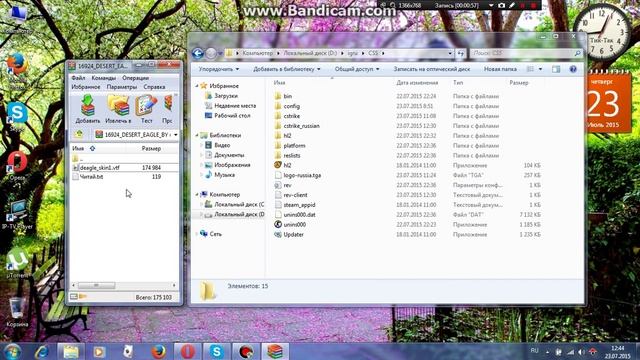Select the Updater application file
Viewport: 640px width, 360px height.
pyautogui.click(x=289, y=234)
